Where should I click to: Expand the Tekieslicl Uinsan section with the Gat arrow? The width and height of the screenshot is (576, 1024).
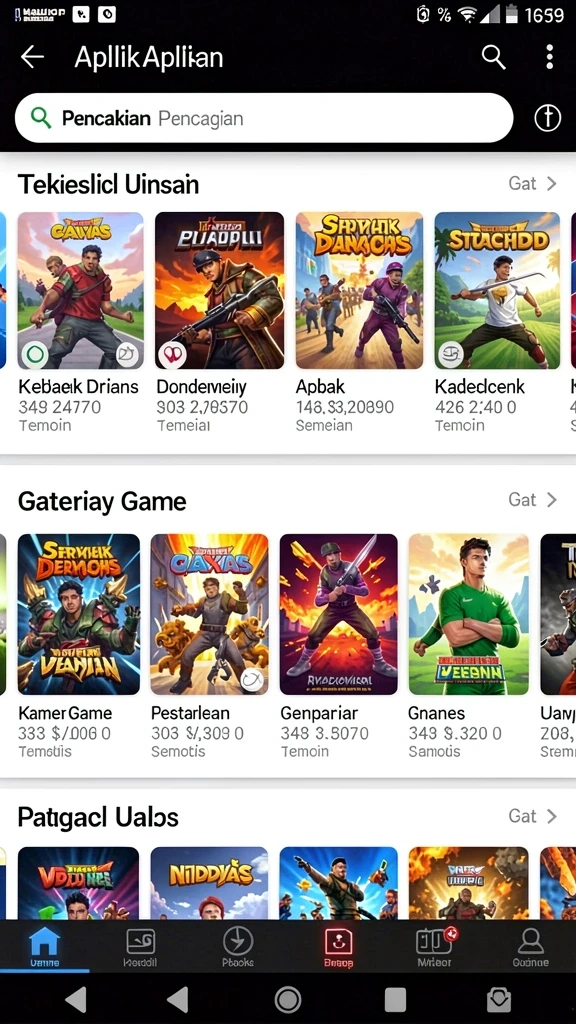532,184
